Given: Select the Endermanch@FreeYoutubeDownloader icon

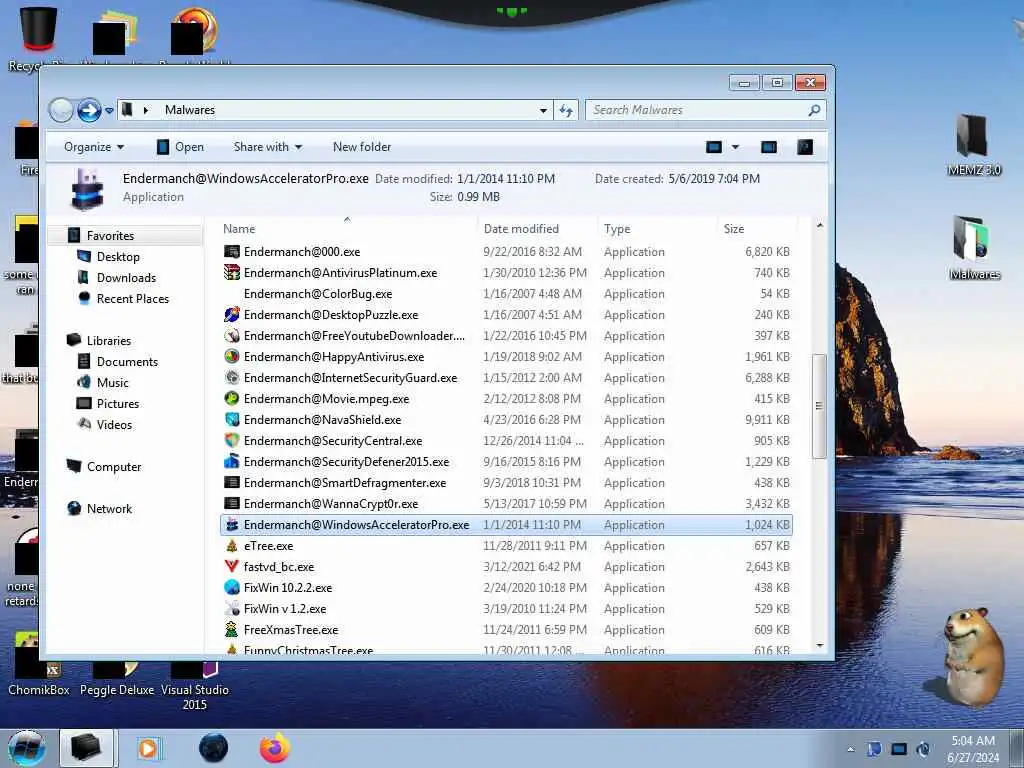Looking at the screenshot, I should 232,336.
